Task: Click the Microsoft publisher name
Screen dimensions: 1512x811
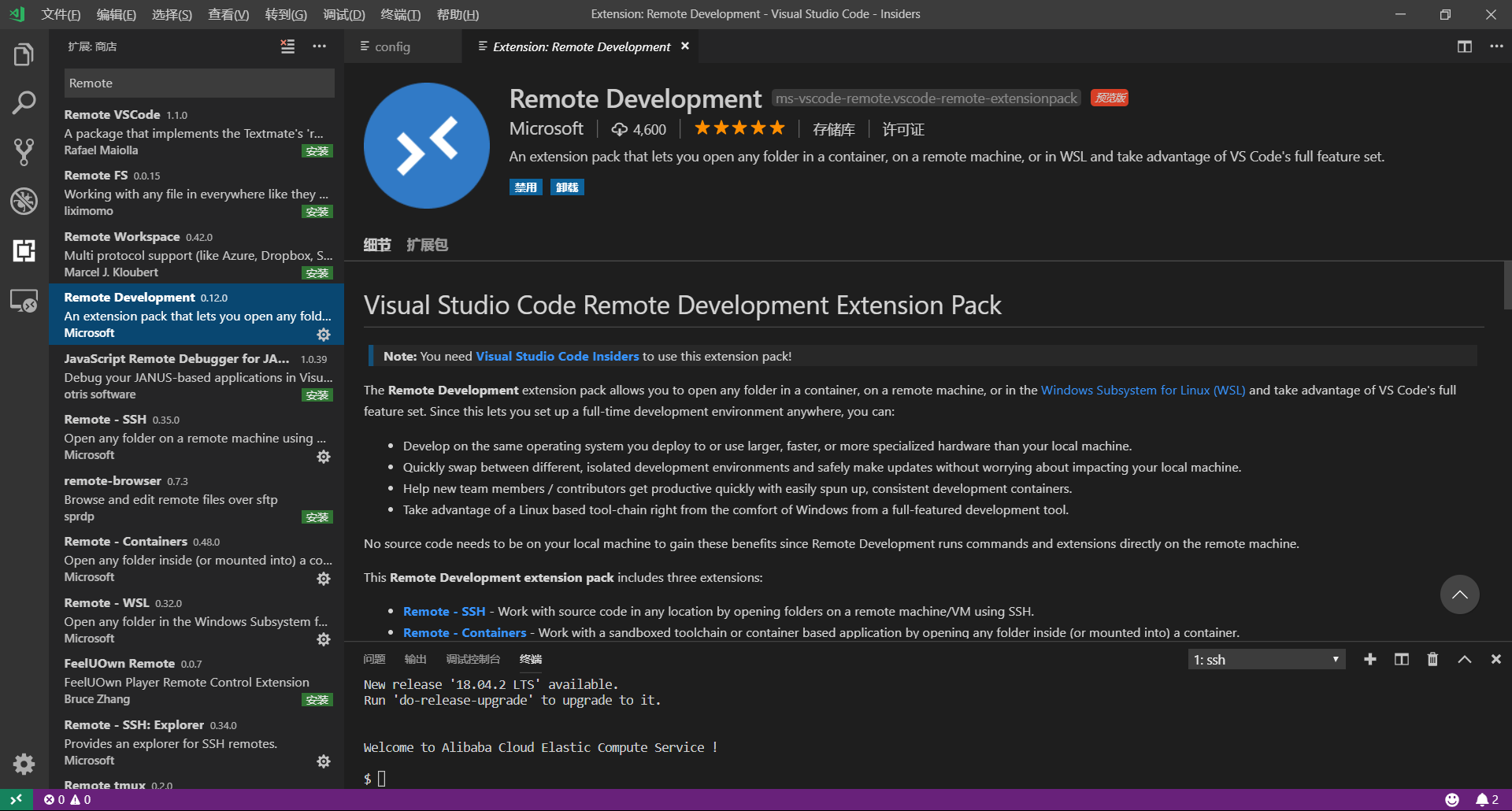Action: tap(547, 128)
